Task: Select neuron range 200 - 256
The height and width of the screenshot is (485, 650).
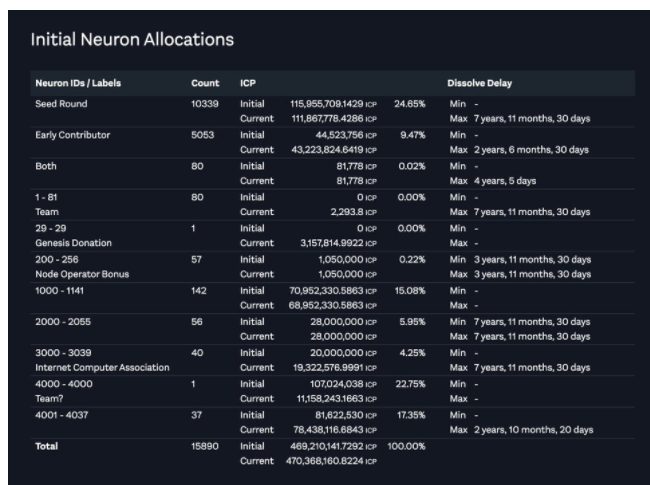Action: 57,259
